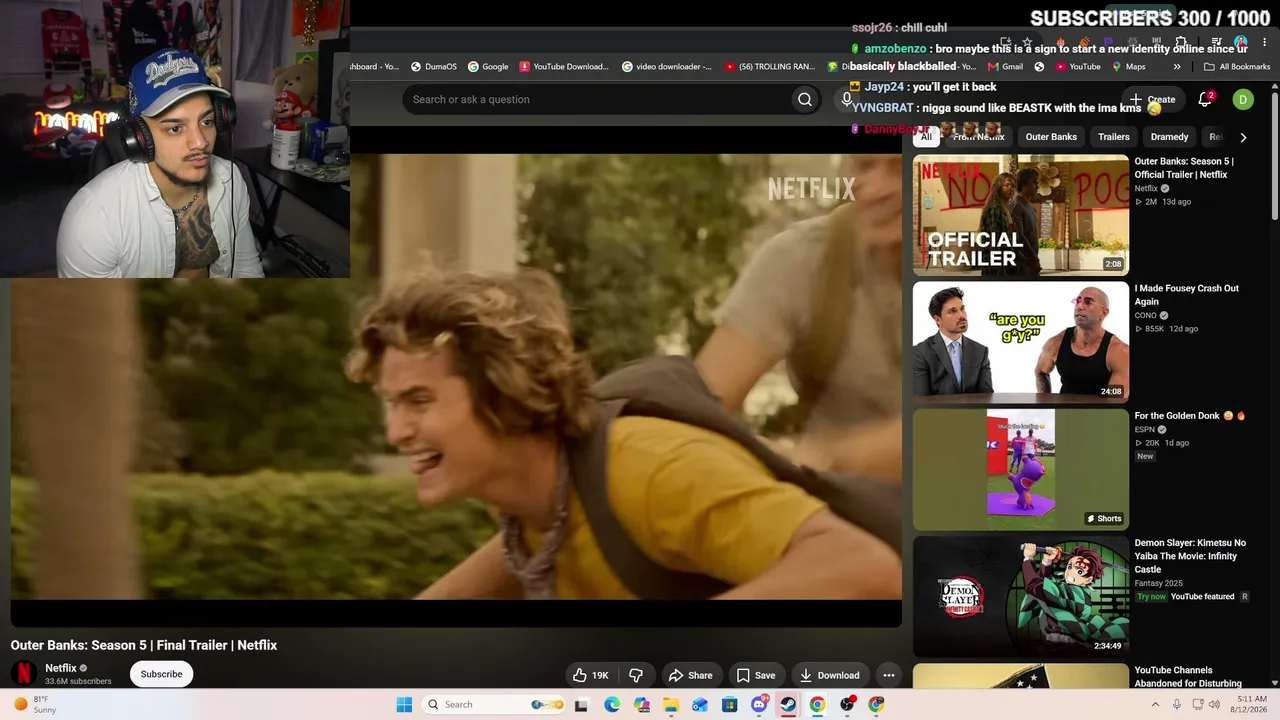Screen dimensions: 1280x720
Task: Share the Outer Banks trailer
Action: click(x=690, y=675)
